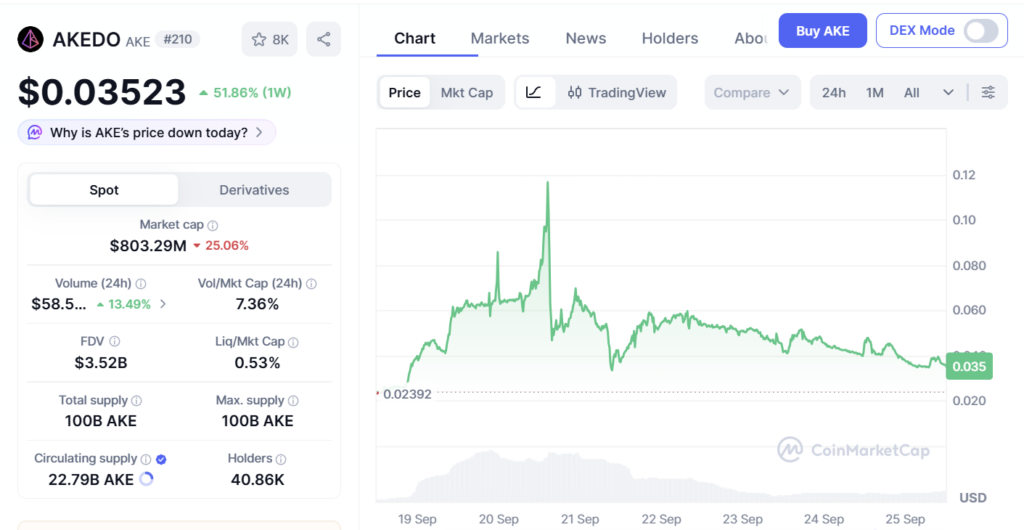The image size is (1024, 530).
Task: Expand Volume (24h) details arrow
Action: point(163,304)
